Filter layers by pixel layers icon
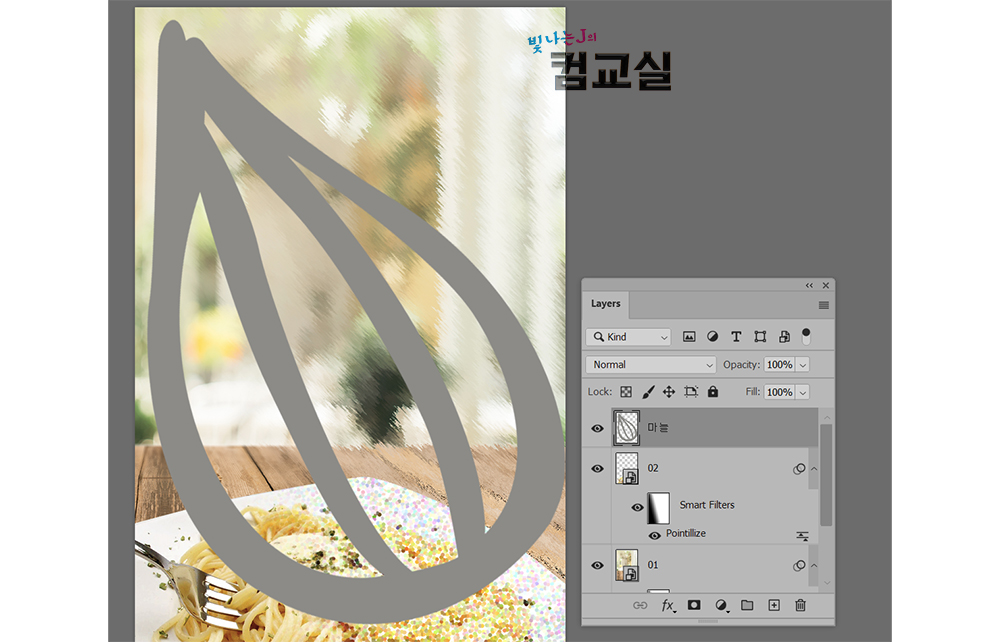Screen dimensions: 1000x642 689,337
